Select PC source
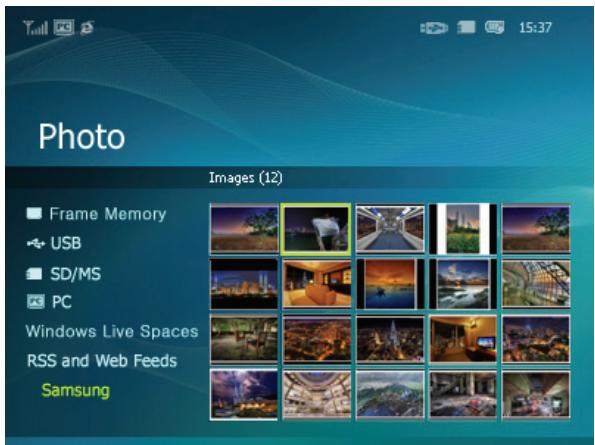This screenshot has width=595, height=445. point(62,302)
